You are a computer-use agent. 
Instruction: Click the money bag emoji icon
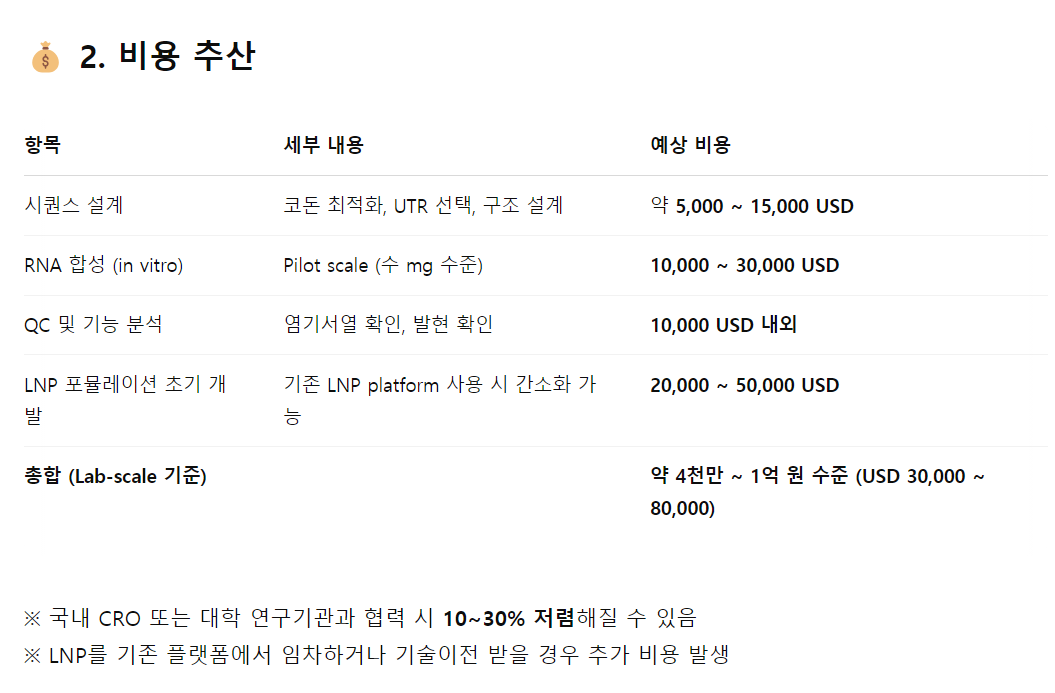tap(45, 57)
